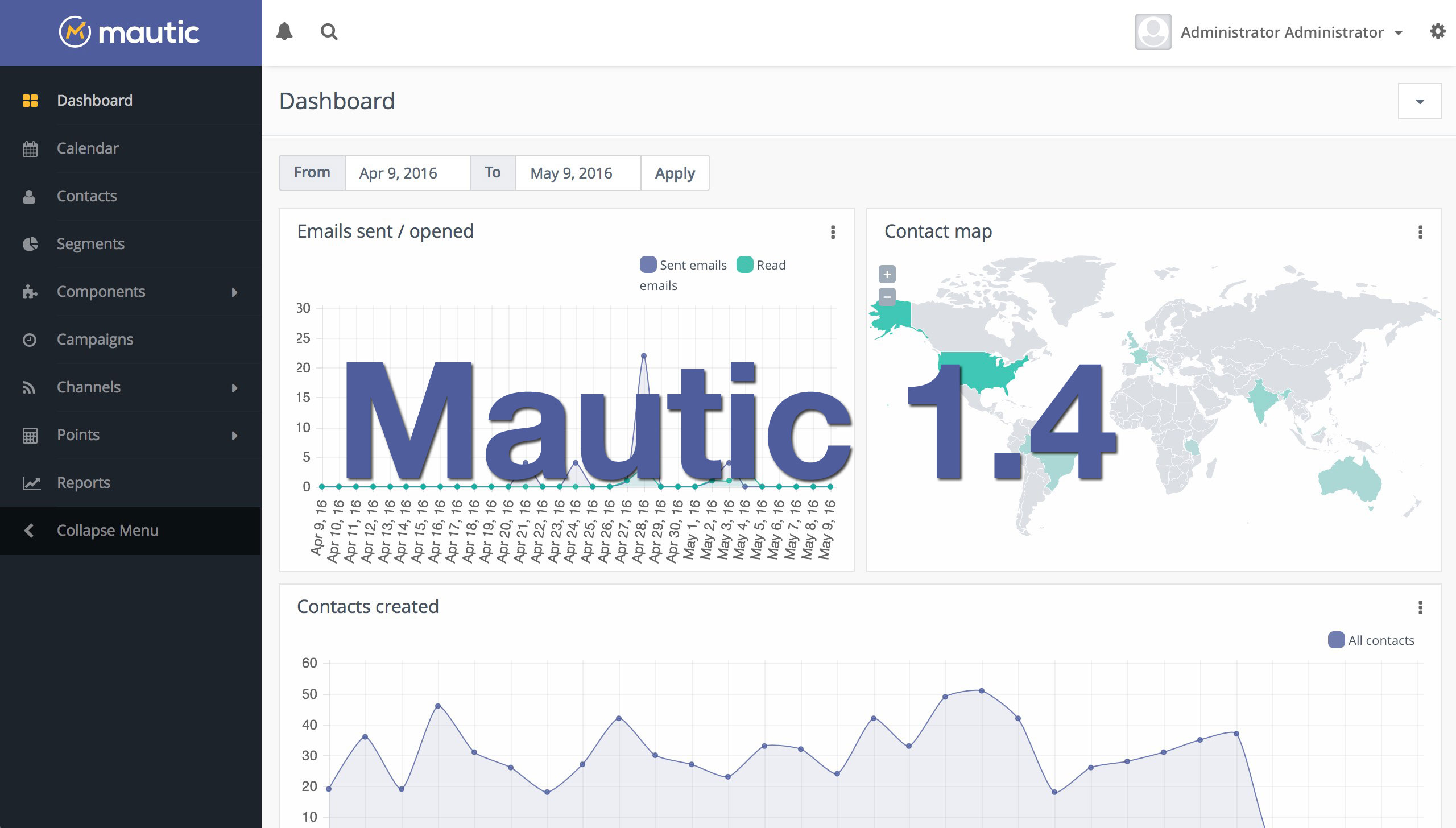Screen dimensions: 1456x828
Task: Open Contact map widget options menu
Action: (x=1420, y=232)
